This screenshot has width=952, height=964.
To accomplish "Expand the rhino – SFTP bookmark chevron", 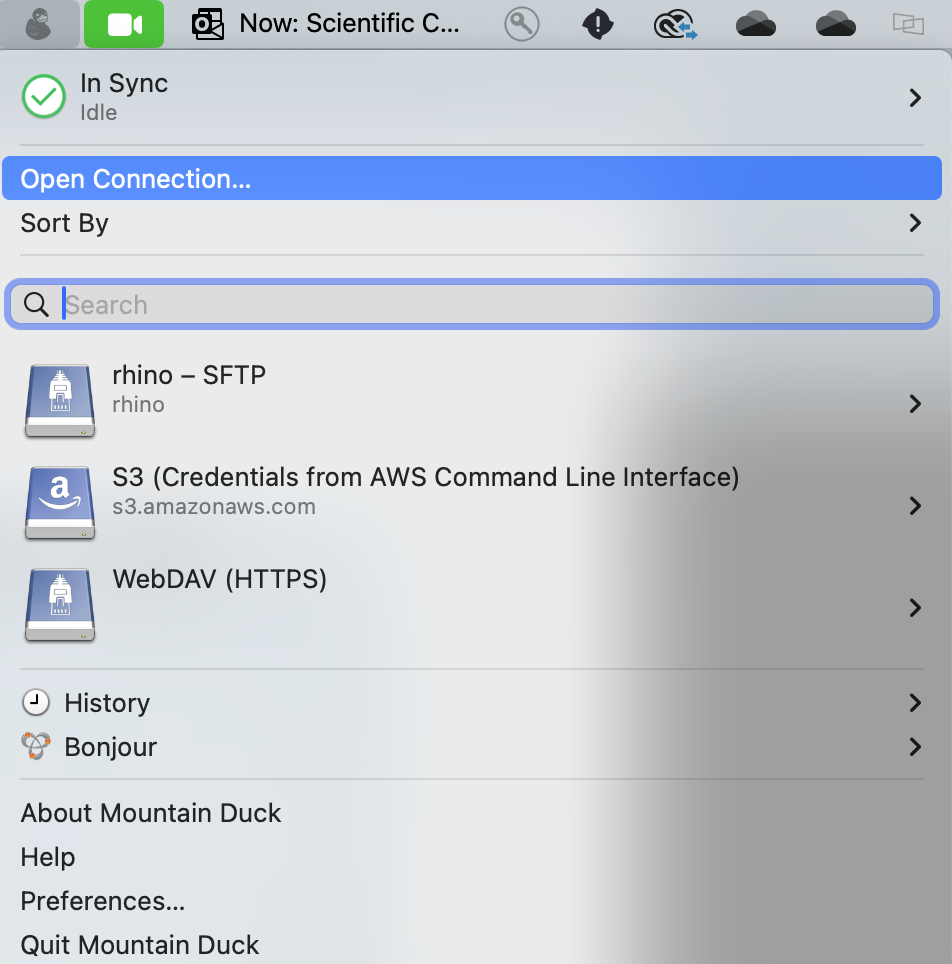I will tap(914, 403).
